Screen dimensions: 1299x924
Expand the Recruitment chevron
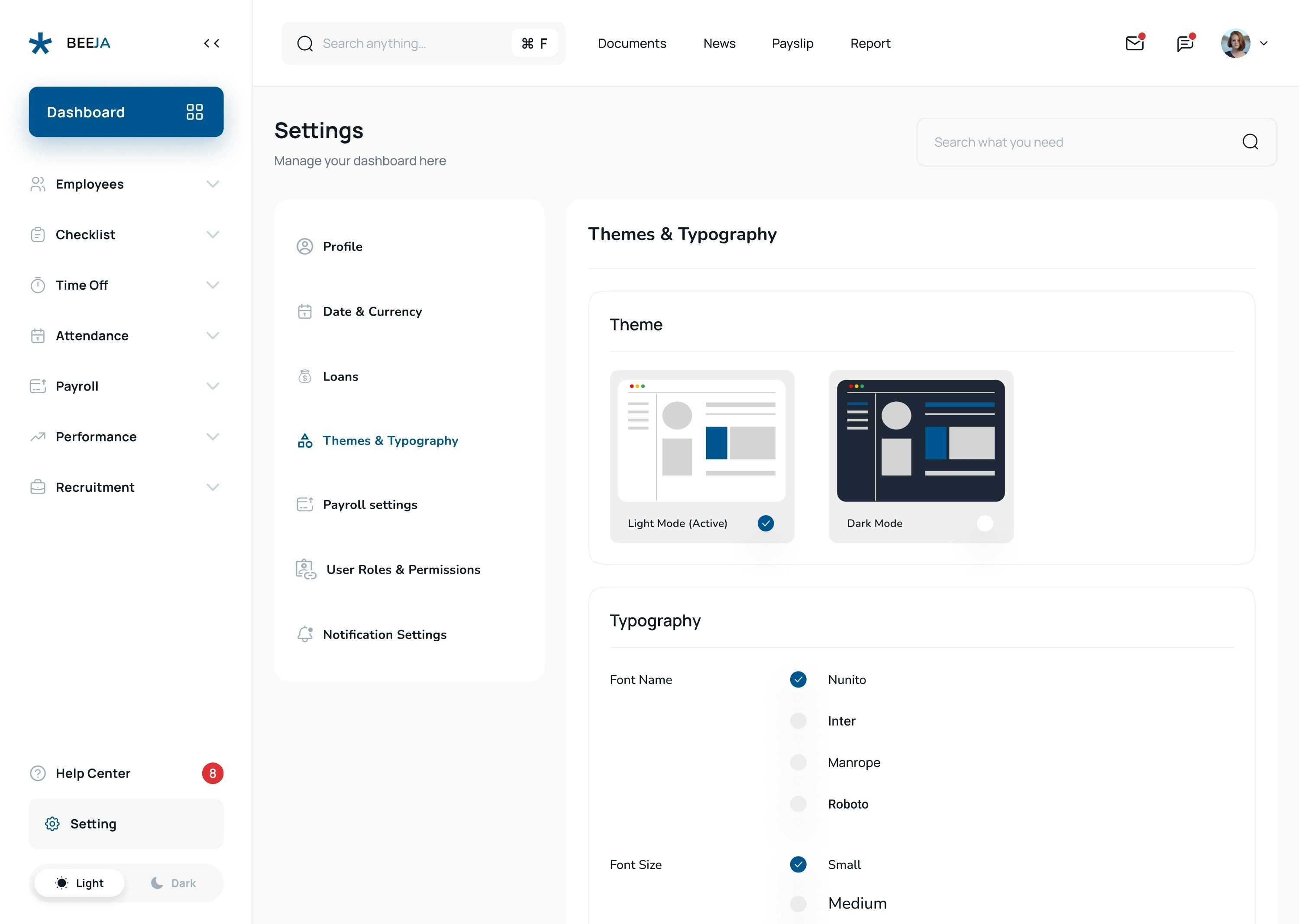[x=213, y=487]
